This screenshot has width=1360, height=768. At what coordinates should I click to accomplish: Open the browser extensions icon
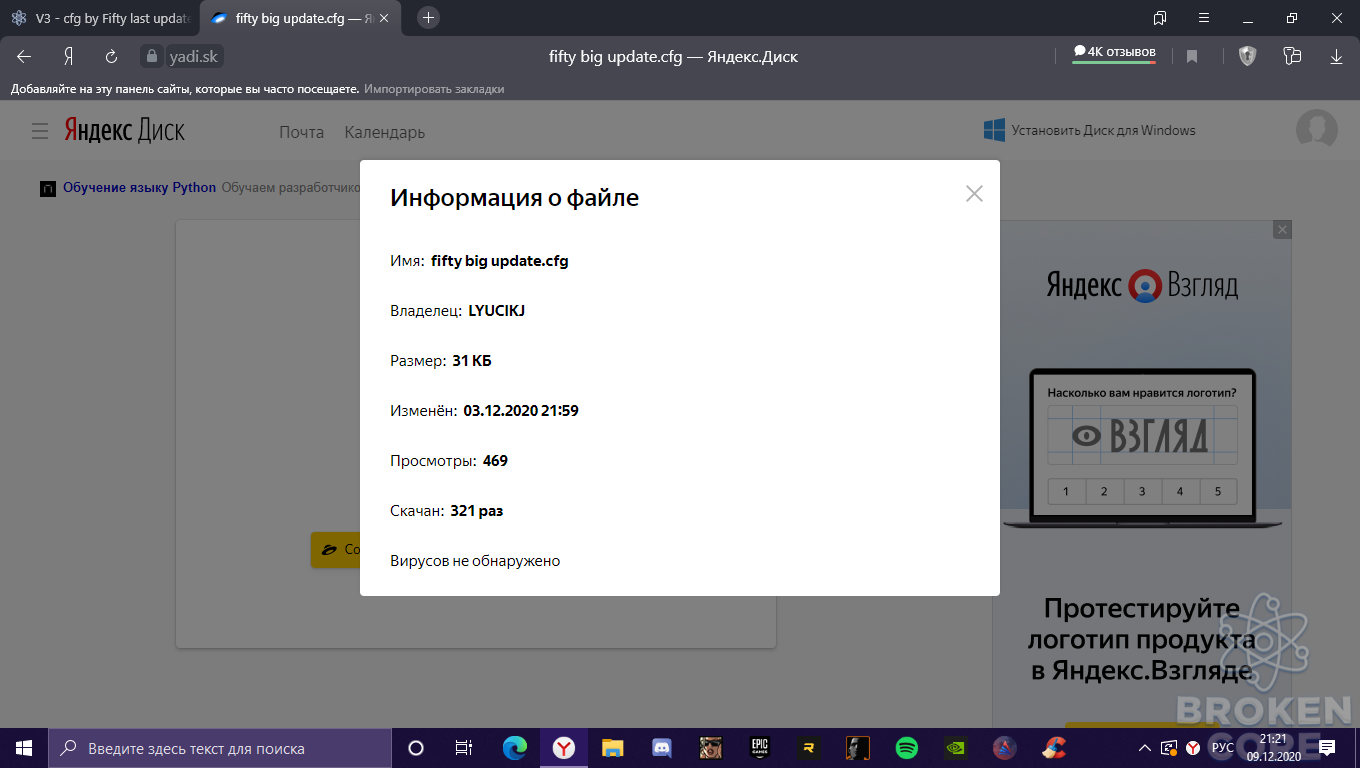click(x=1292, y=56)
